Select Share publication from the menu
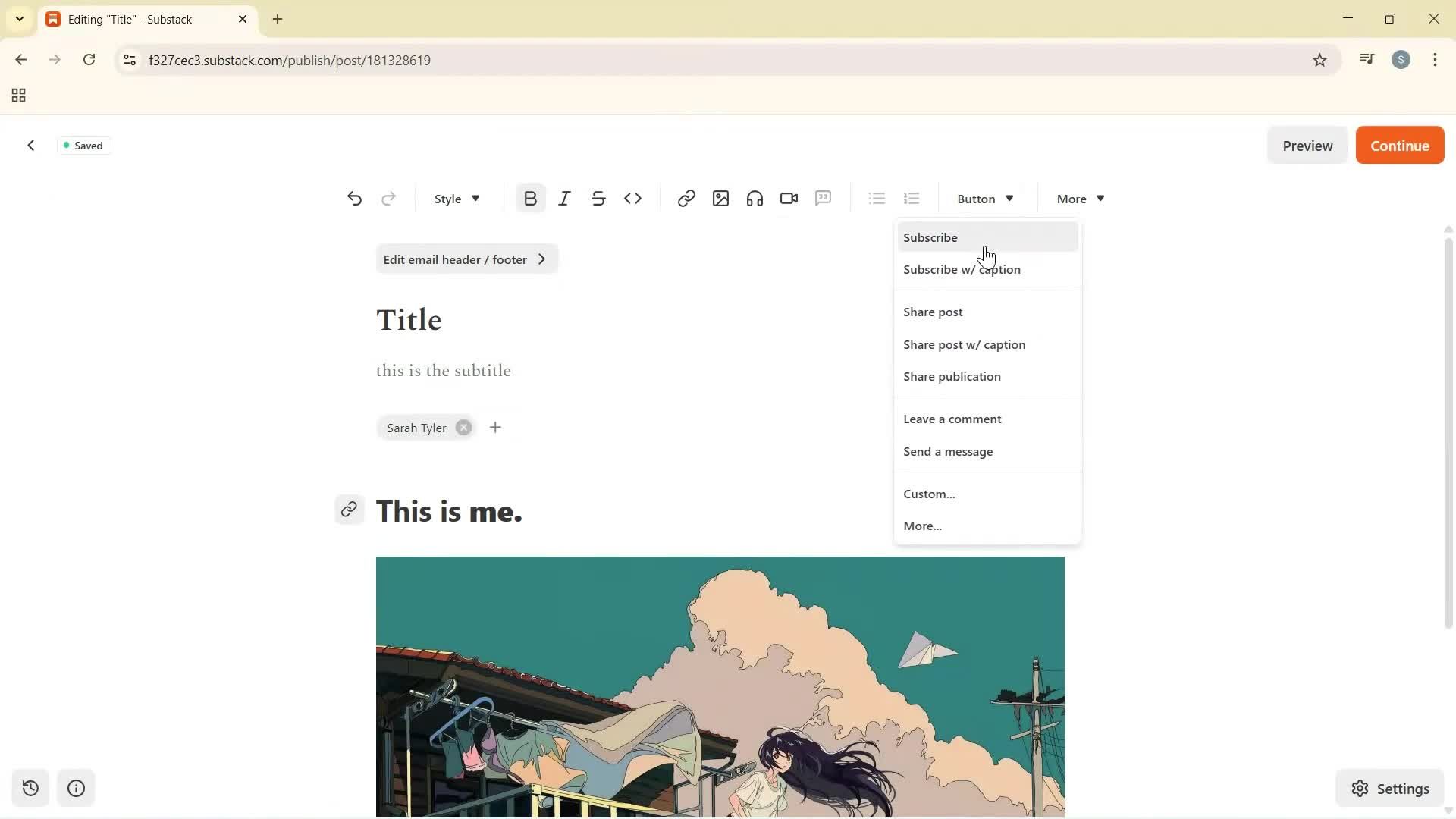The height and width of the screenshot is (819, 1456). pyautogui.click(x=952, y=376)
